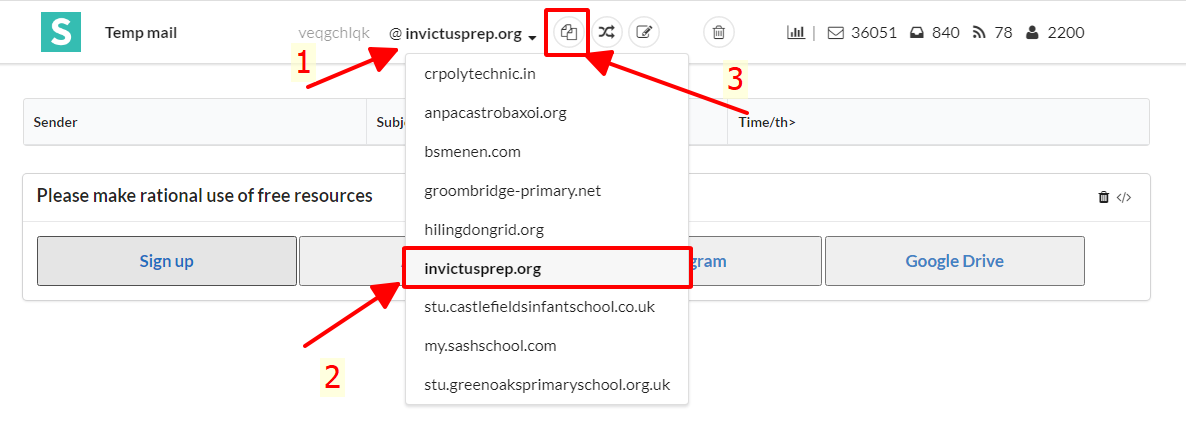The height and width of the screenshot is (436, 1186).
Task: Click the code brackets icon in notice panel
Action: [1124, 198]
